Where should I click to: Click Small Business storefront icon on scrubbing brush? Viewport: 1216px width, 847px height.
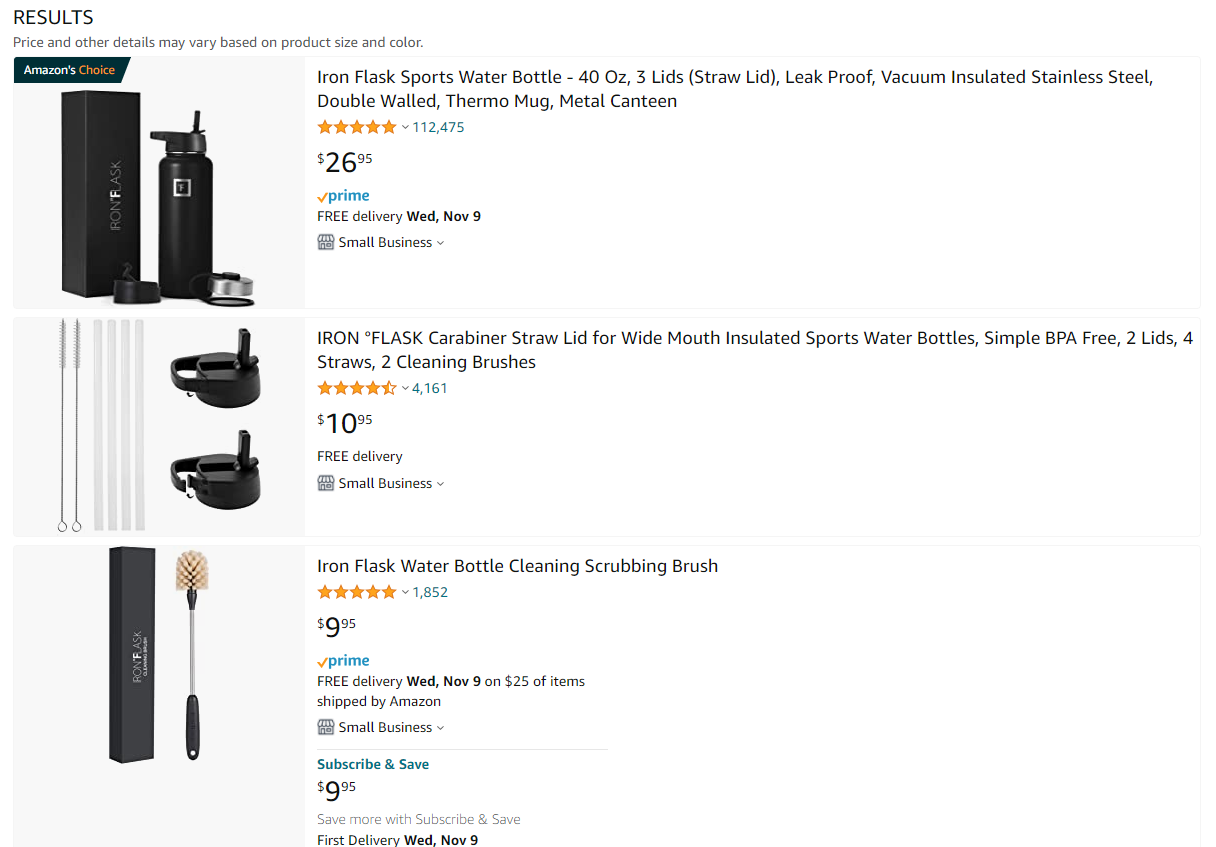point(326,727)
